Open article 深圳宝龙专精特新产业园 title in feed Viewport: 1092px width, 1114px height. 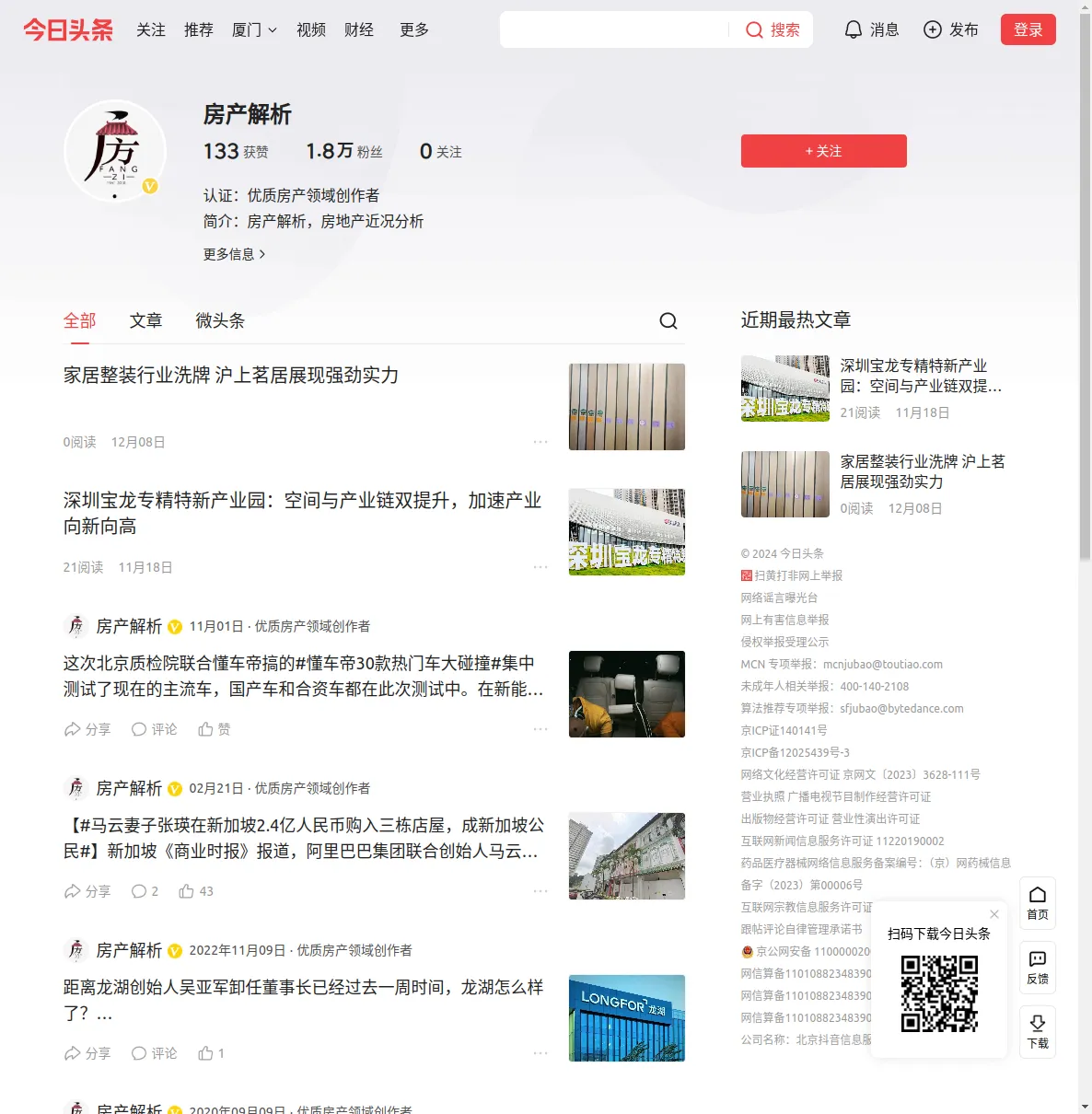point(303,513)
